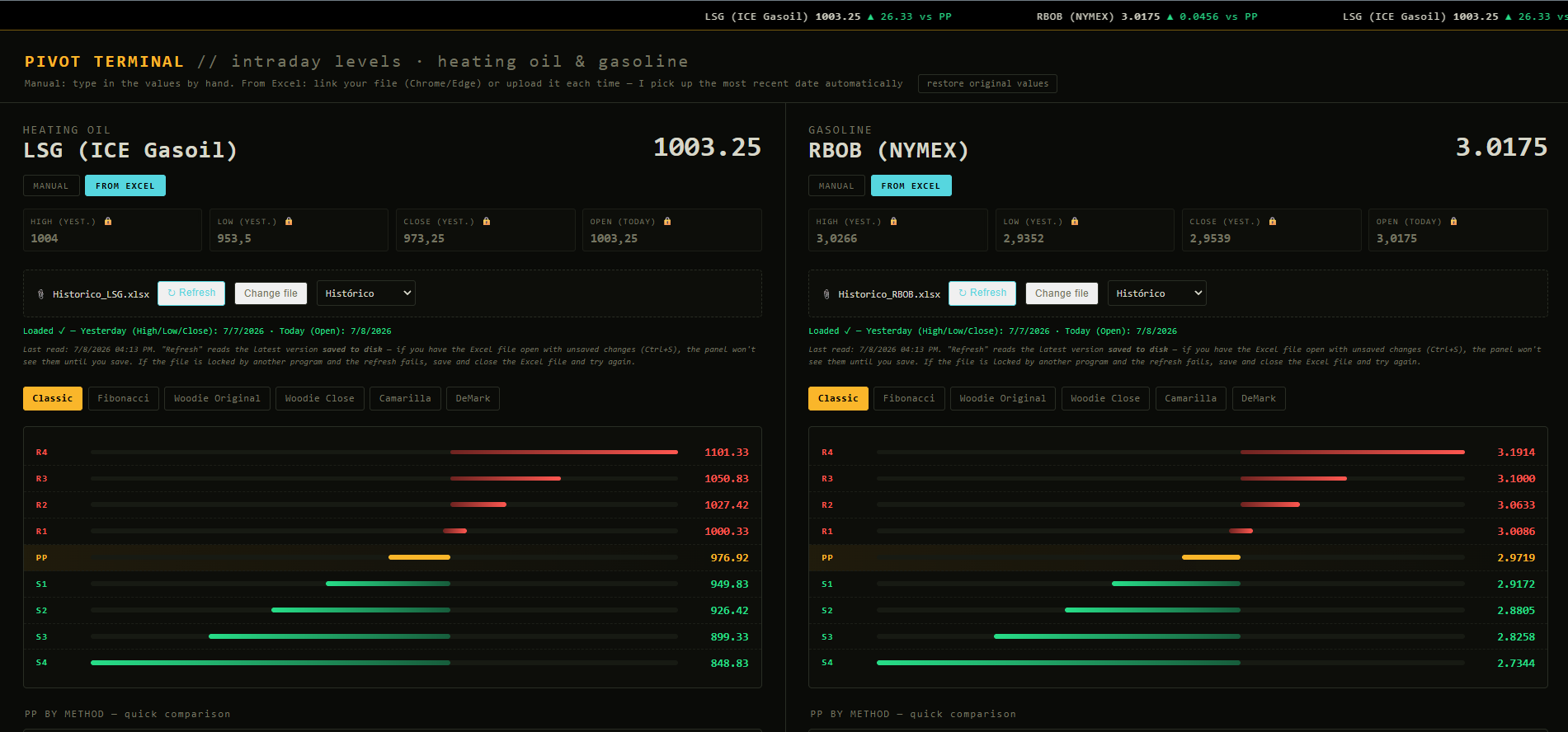Click the LSG Low (yest.) field showing 953,5
1568x732 pixels.
click(x=299, y=230)
